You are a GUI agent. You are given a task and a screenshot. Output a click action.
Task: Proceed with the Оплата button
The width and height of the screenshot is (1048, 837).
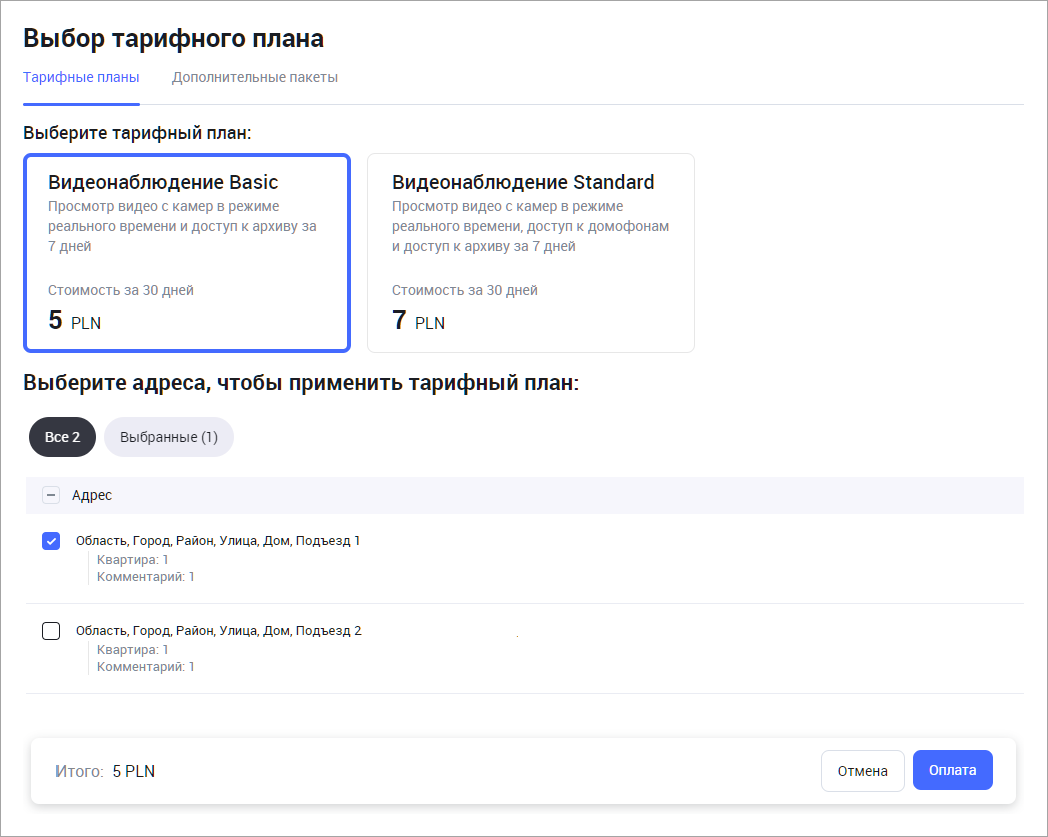coord(952,770)
